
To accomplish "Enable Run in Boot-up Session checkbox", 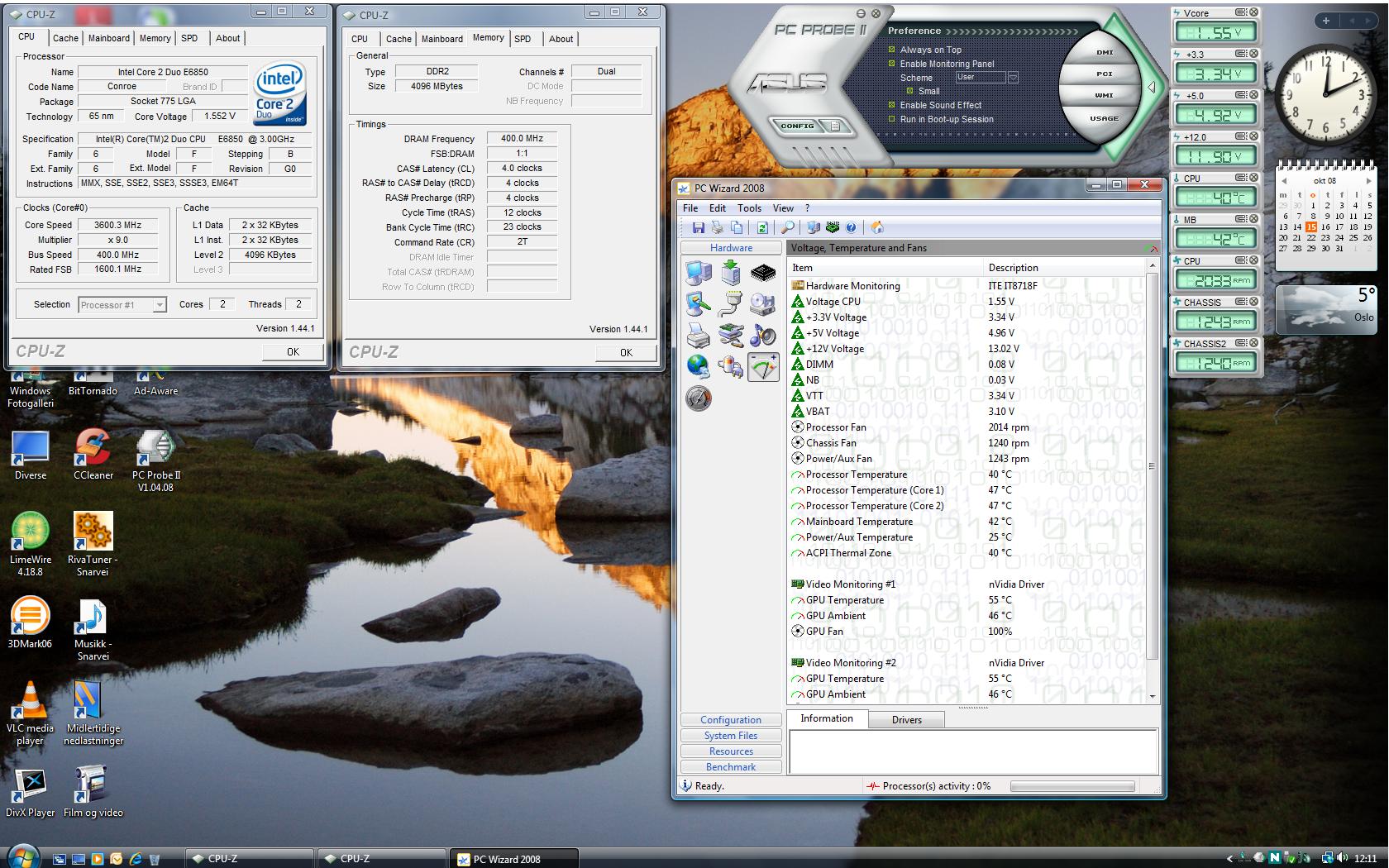I will 892,119.
